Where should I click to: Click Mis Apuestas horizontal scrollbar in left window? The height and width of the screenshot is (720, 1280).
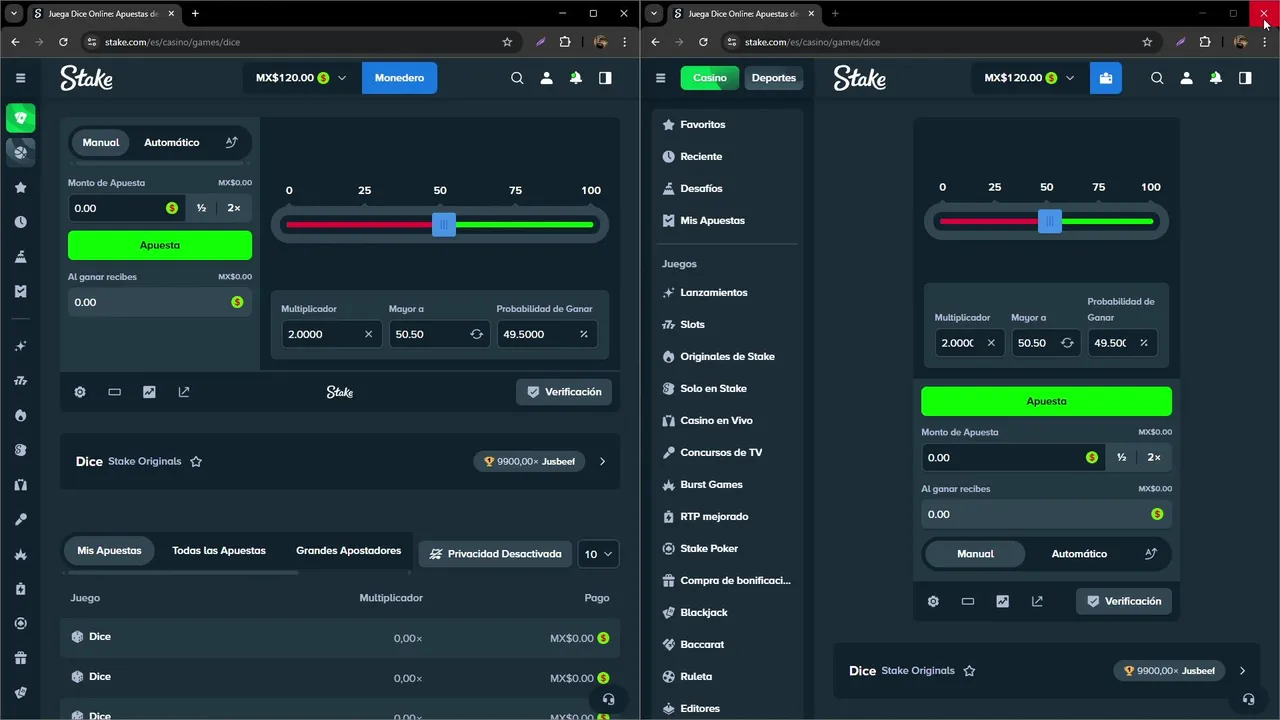click(x=182, y=572)
